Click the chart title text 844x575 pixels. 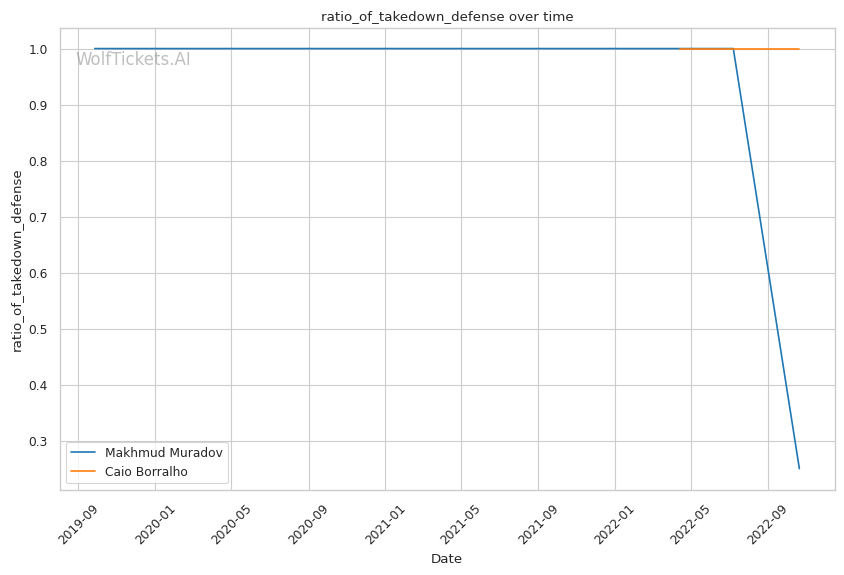coord(447,16)
